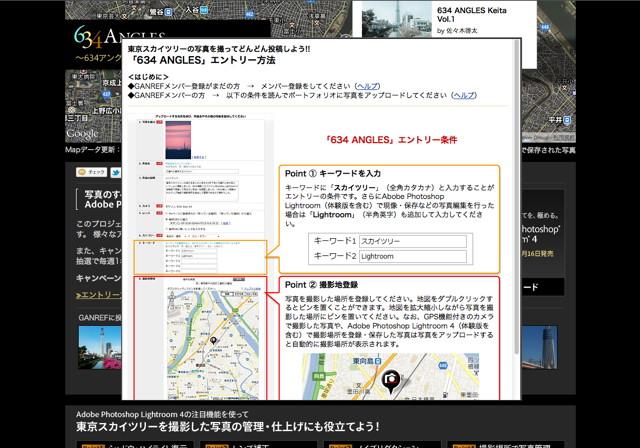Open the Skytree thumbnail right of the dialog
Screen dimensions: 640x448
[x=539, y=347]
